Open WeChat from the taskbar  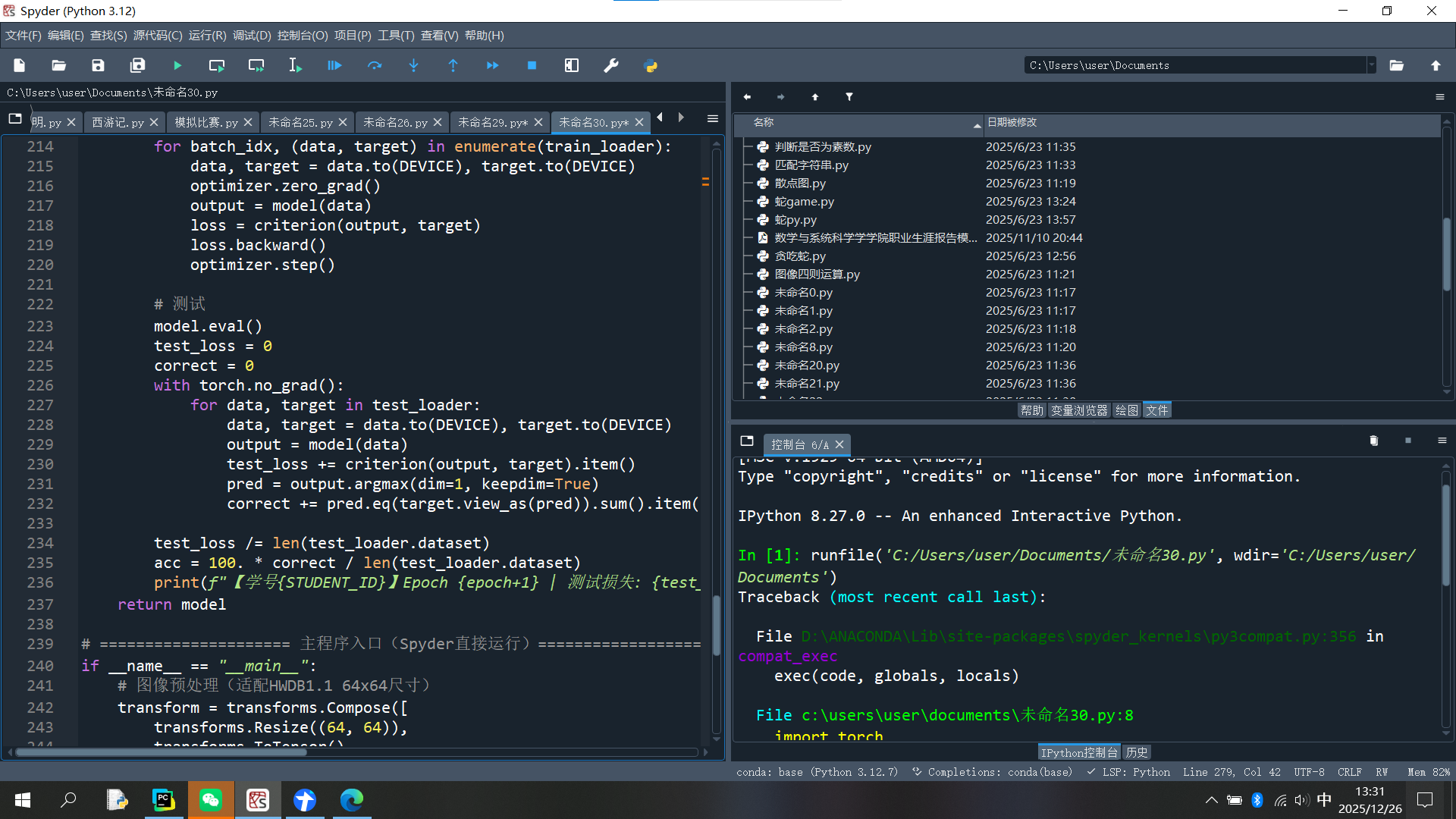tap(211, 800)
